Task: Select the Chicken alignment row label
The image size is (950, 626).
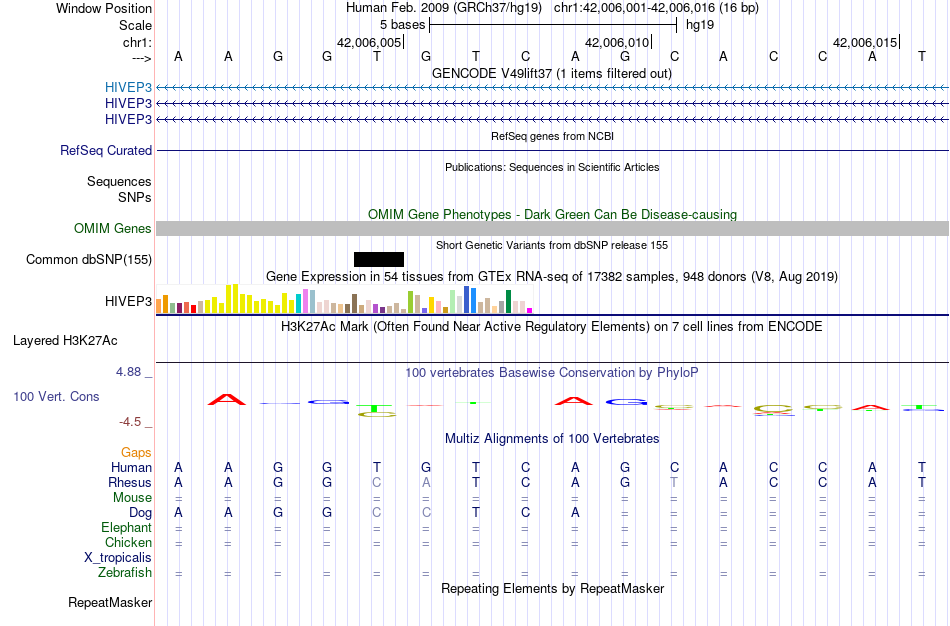Action: coord(128,542)
